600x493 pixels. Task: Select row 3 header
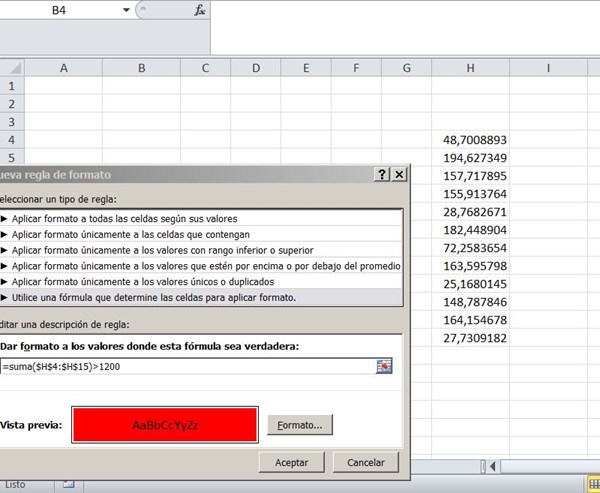(12, 122)
